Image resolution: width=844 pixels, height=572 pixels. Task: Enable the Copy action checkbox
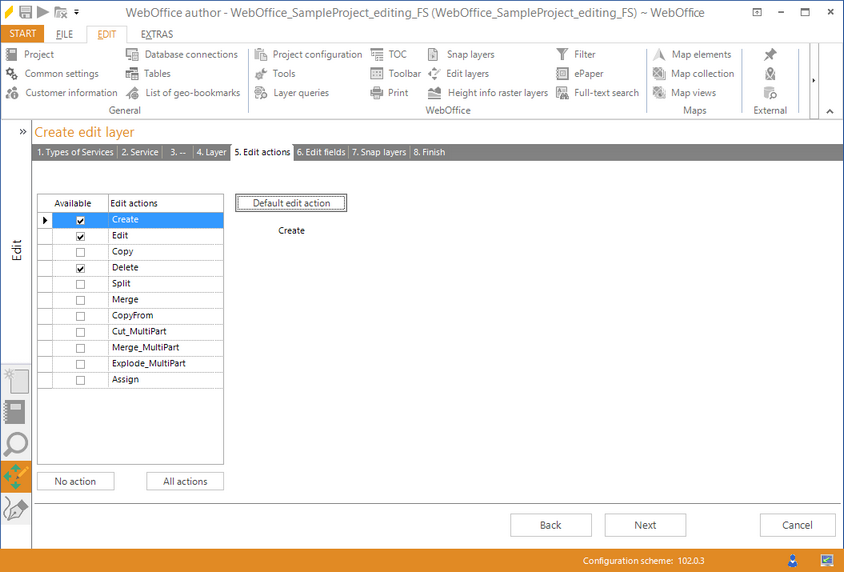pos(80,252)
